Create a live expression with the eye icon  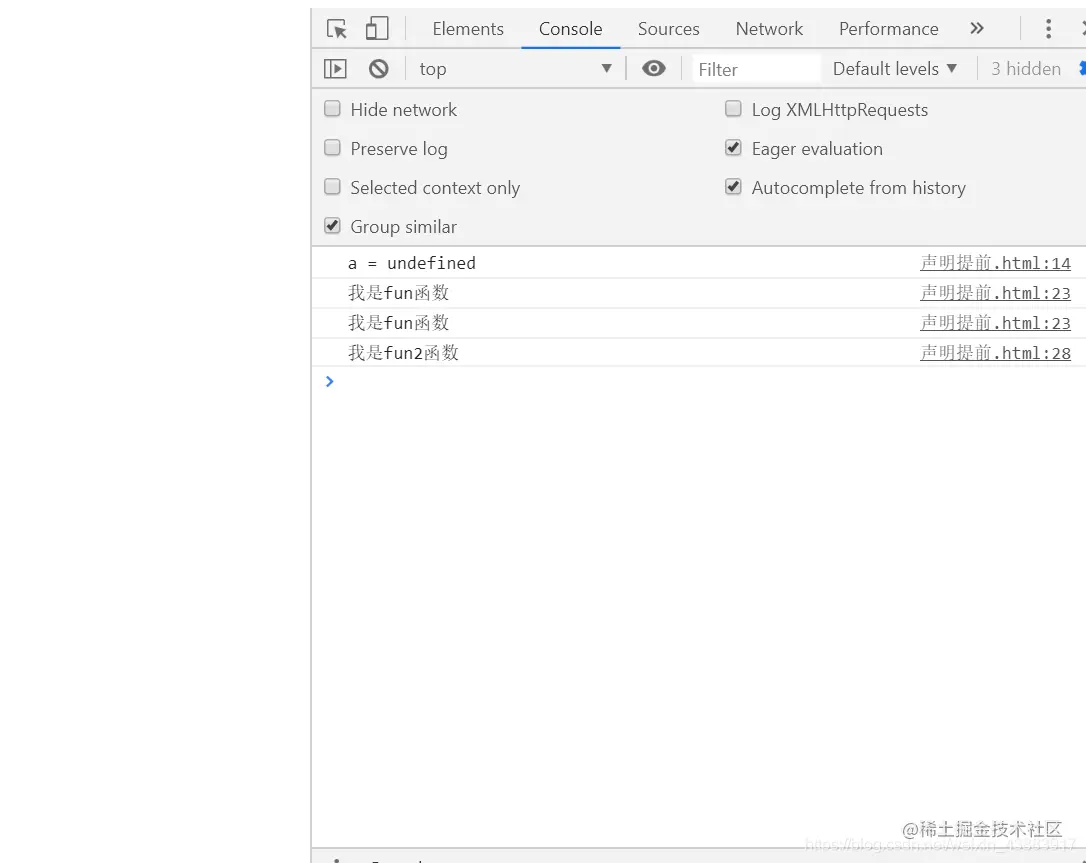(x=653, y=69)
